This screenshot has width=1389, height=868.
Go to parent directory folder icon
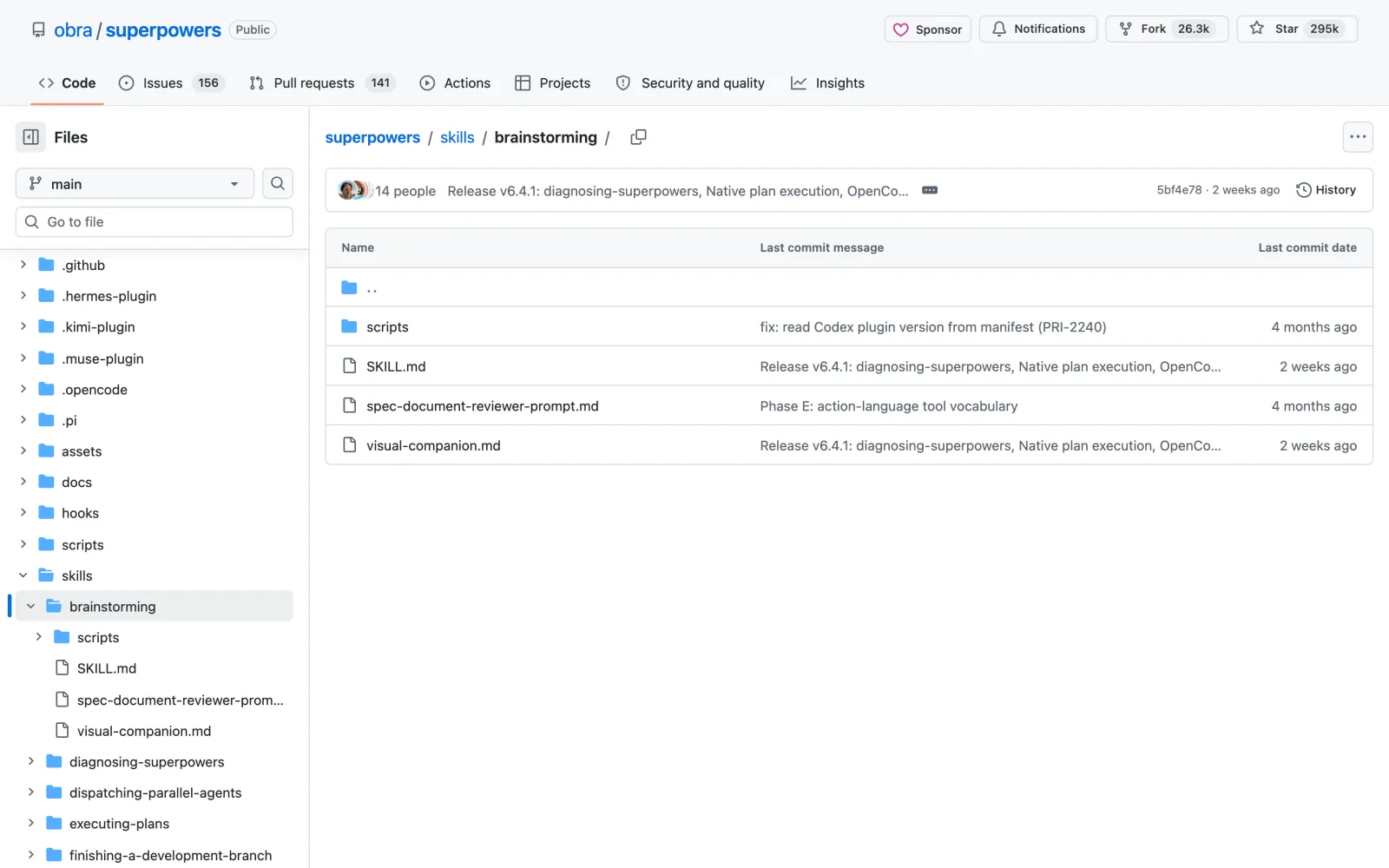tap(349, 287)
